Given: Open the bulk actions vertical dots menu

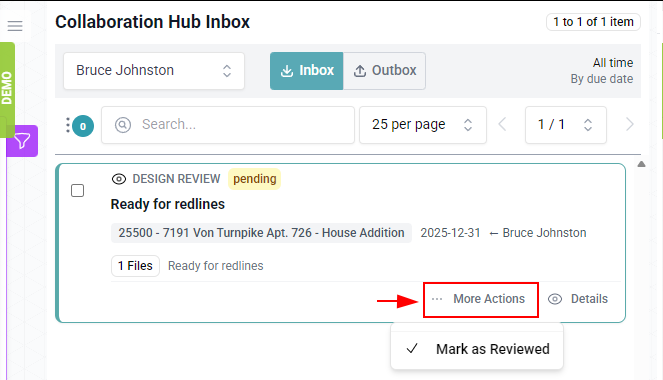Looking at the screenshot, I should tap(68, 125).
